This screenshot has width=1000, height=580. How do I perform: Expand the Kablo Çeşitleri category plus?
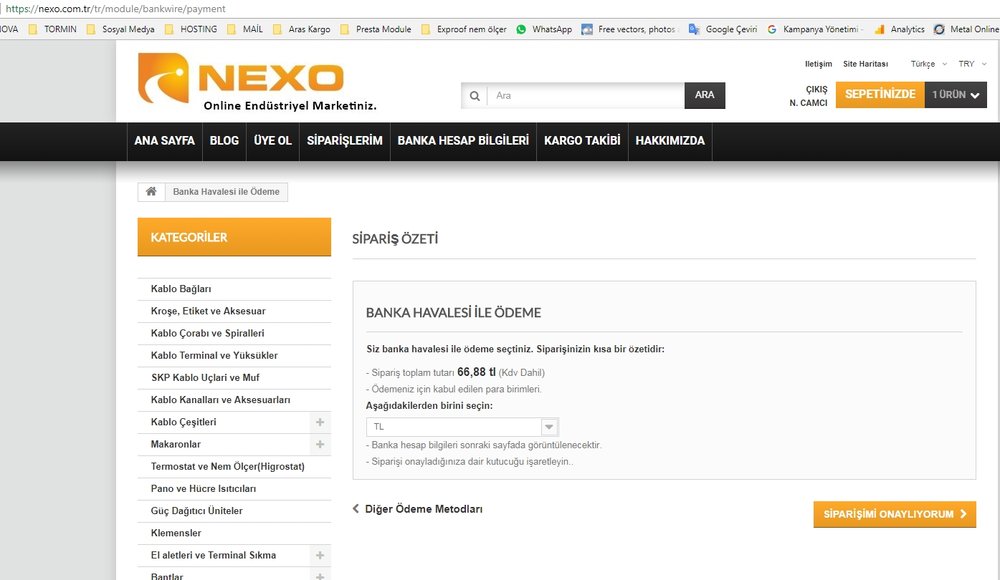coord(320,422)
